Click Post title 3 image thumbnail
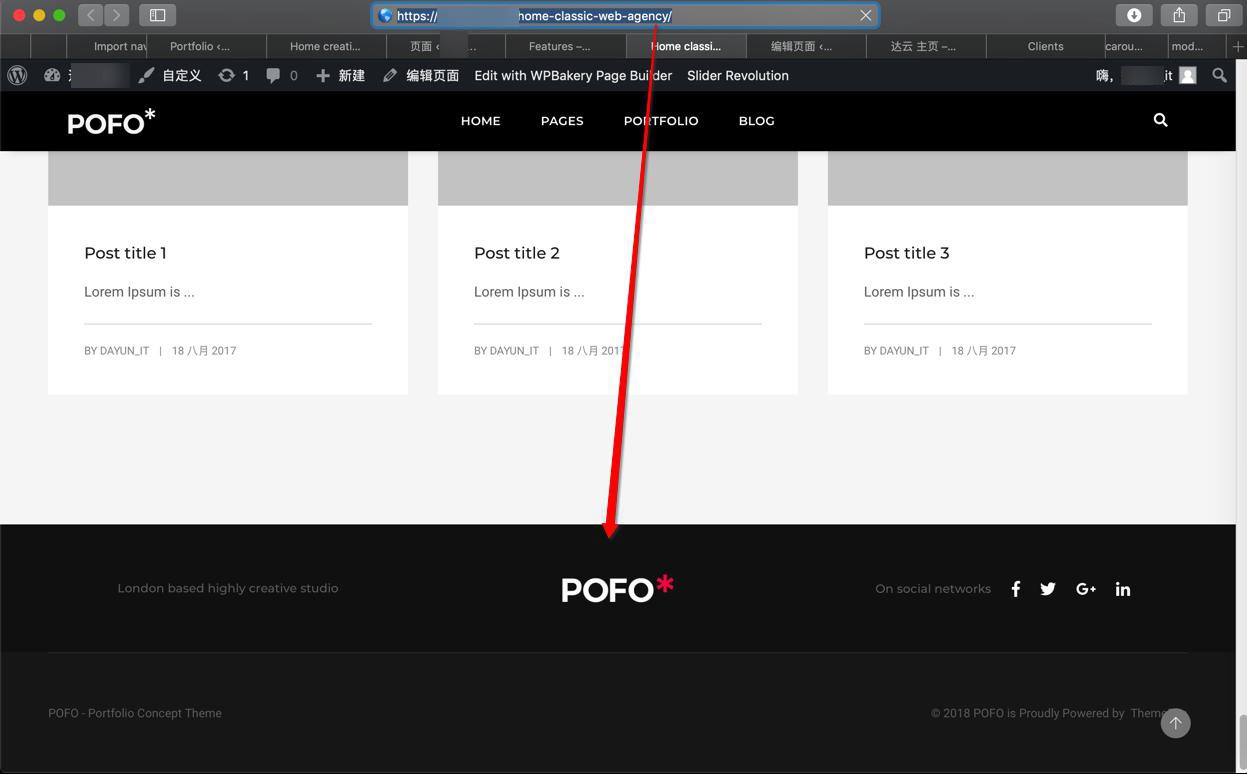 [x=1008, y=178]
